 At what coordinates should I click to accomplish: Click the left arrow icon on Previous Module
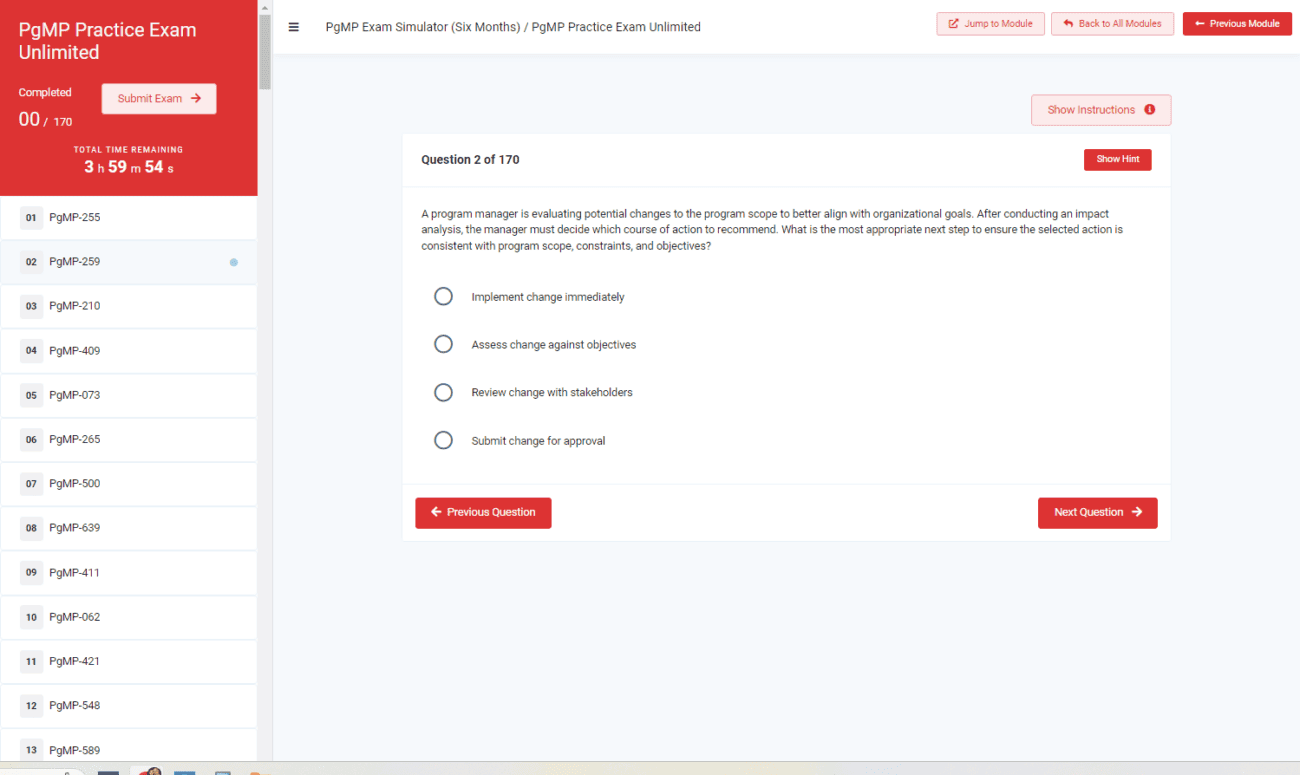click(1200, 23)
